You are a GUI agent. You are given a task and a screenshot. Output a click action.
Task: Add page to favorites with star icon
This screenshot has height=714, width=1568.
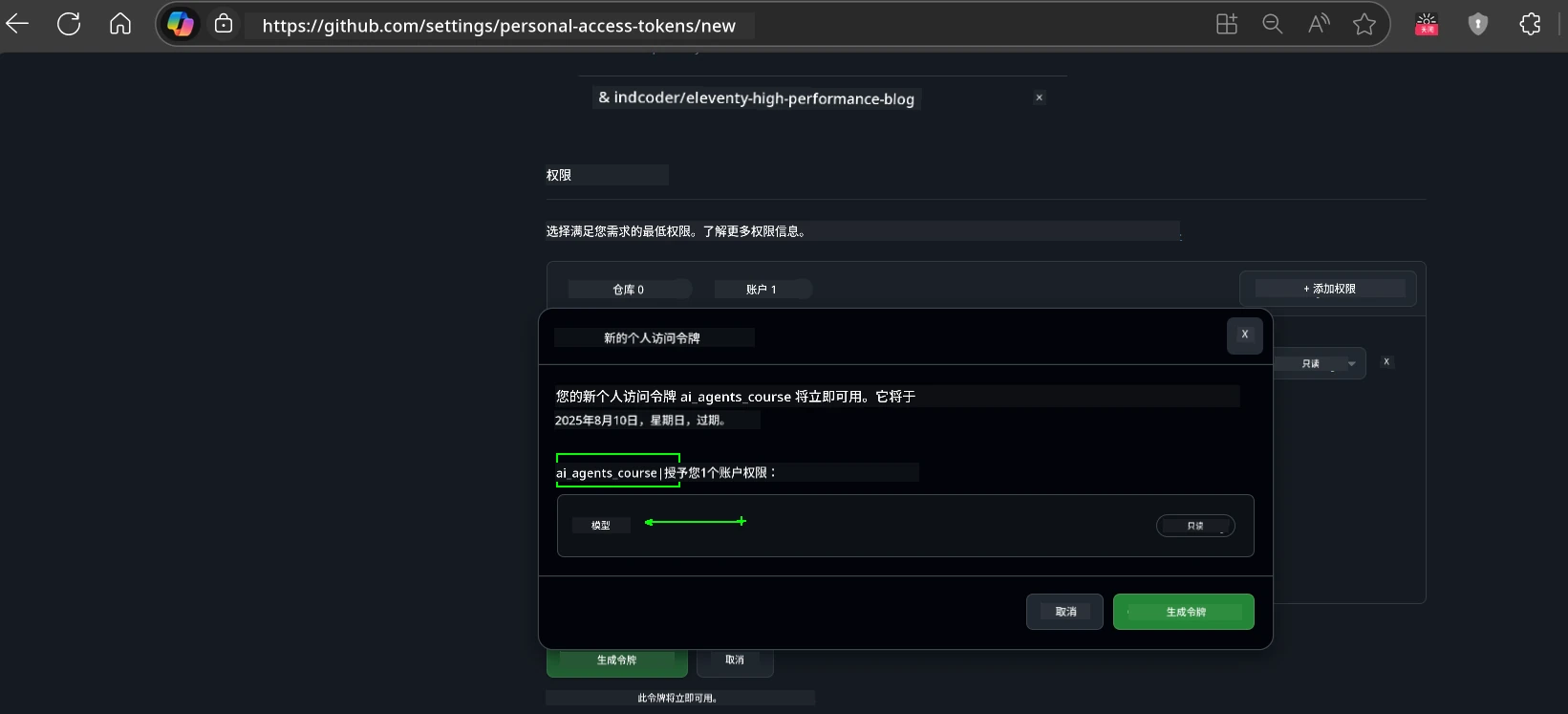(x=1364, y=25)
